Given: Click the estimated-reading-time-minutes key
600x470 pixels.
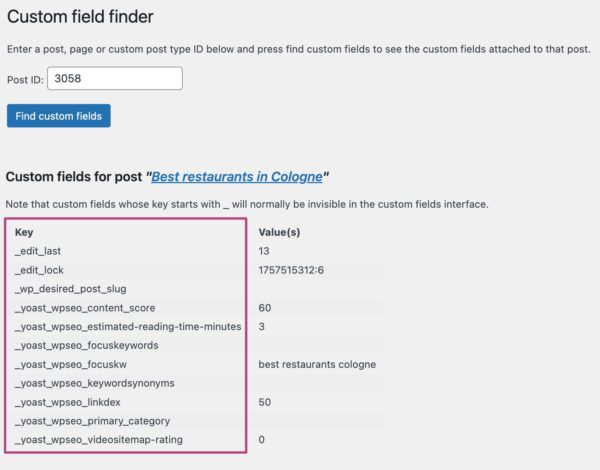Looking at the screenshot, I should coord(128,327).
